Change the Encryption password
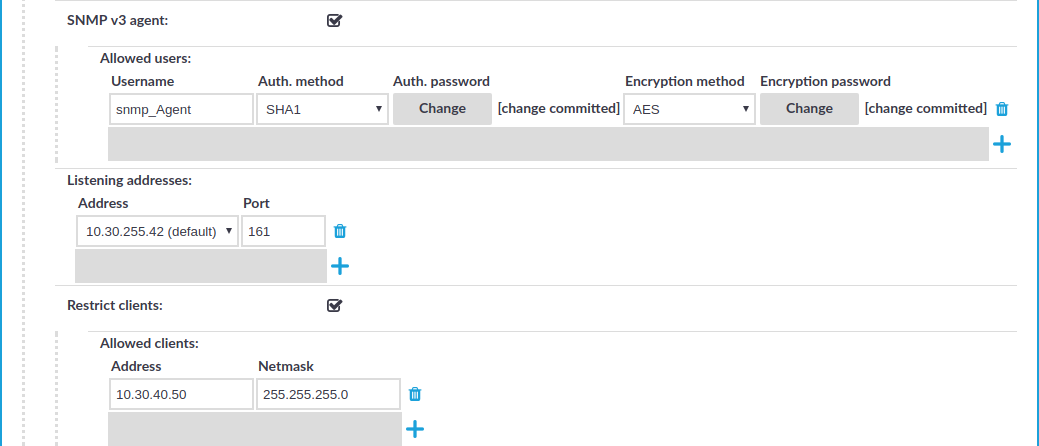The image size is (1039, 446). (x=809, y=109)
